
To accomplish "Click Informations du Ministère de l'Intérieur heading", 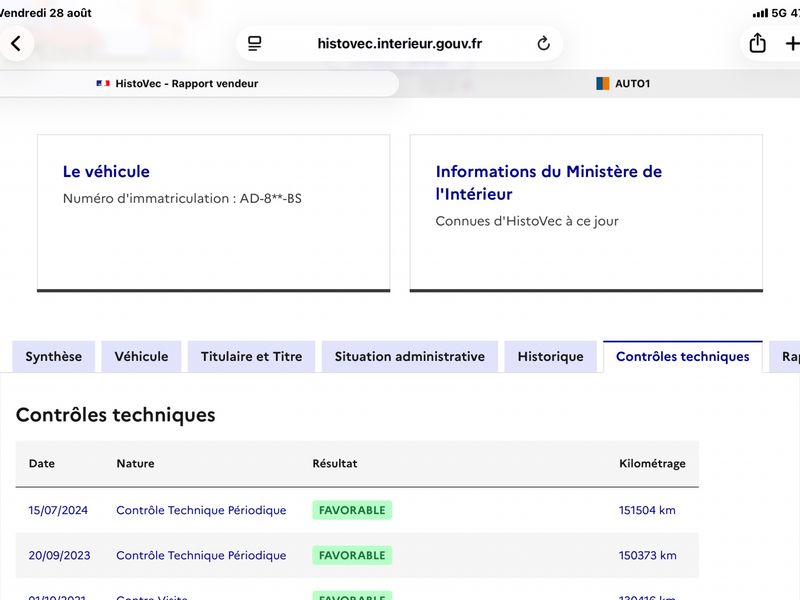I will coord(548,183).
